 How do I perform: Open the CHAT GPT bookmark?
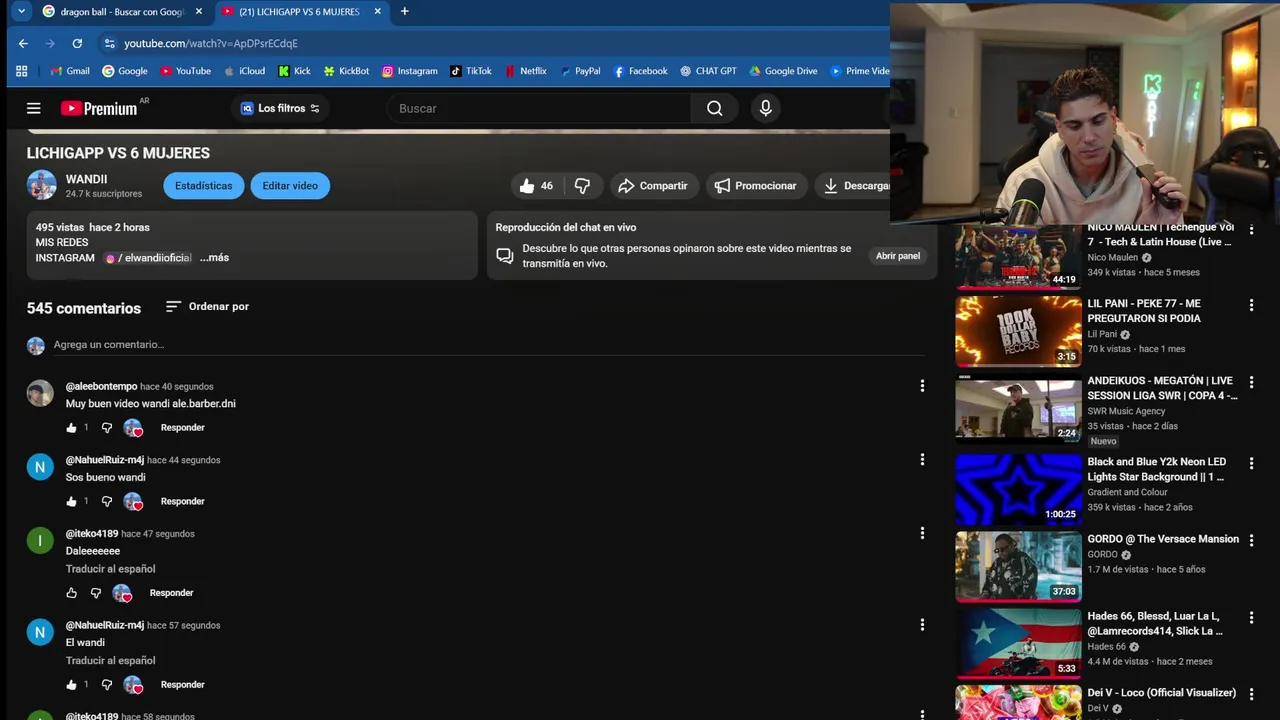click(708, 71)
